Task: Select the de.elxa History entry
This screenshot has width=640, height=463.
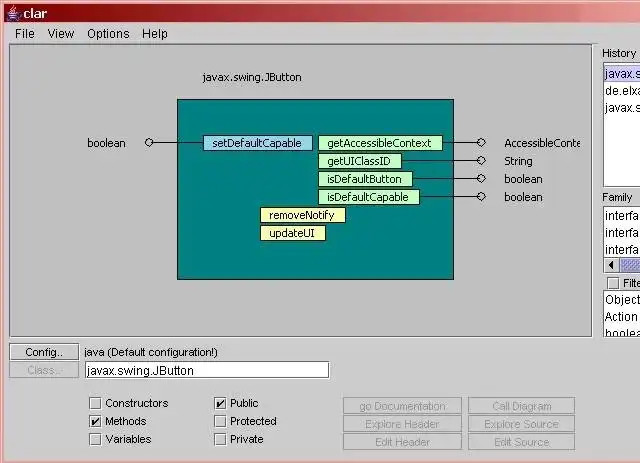Action: [x=622, y=91]
